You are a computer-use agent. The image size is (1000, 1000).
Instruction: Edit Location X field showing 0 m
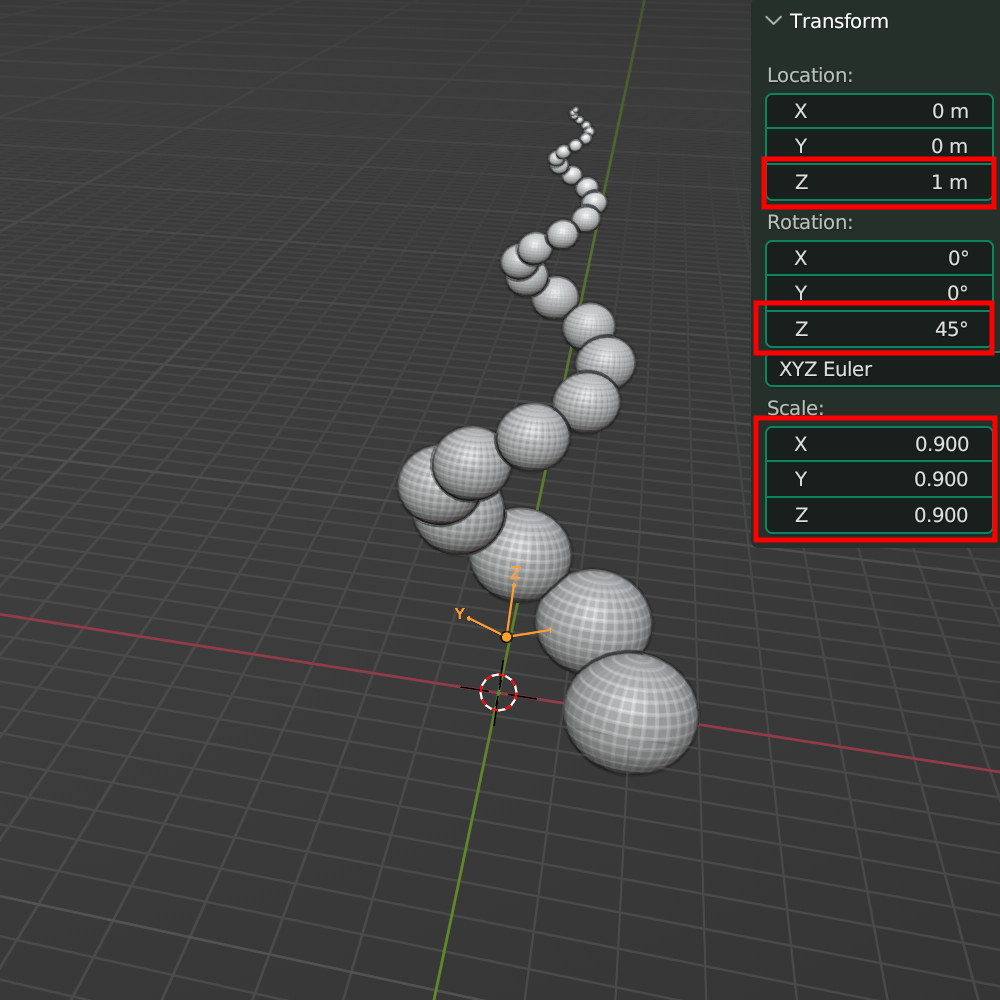[879, 111]
